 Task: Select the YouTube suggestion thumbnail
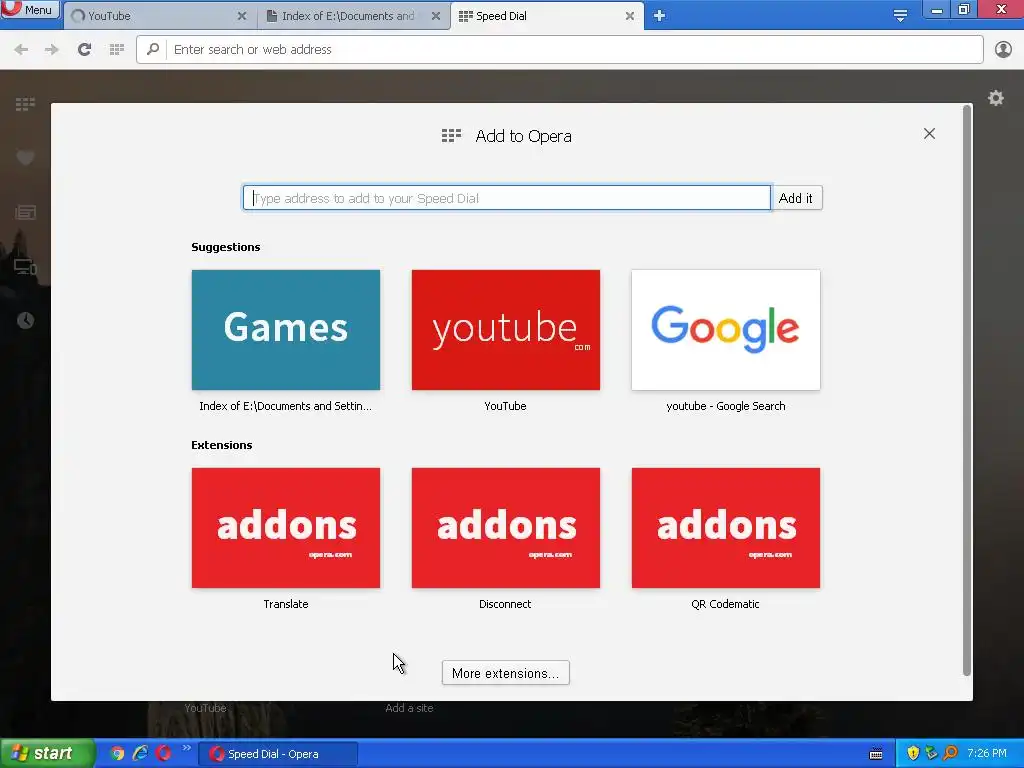[505, 330]
